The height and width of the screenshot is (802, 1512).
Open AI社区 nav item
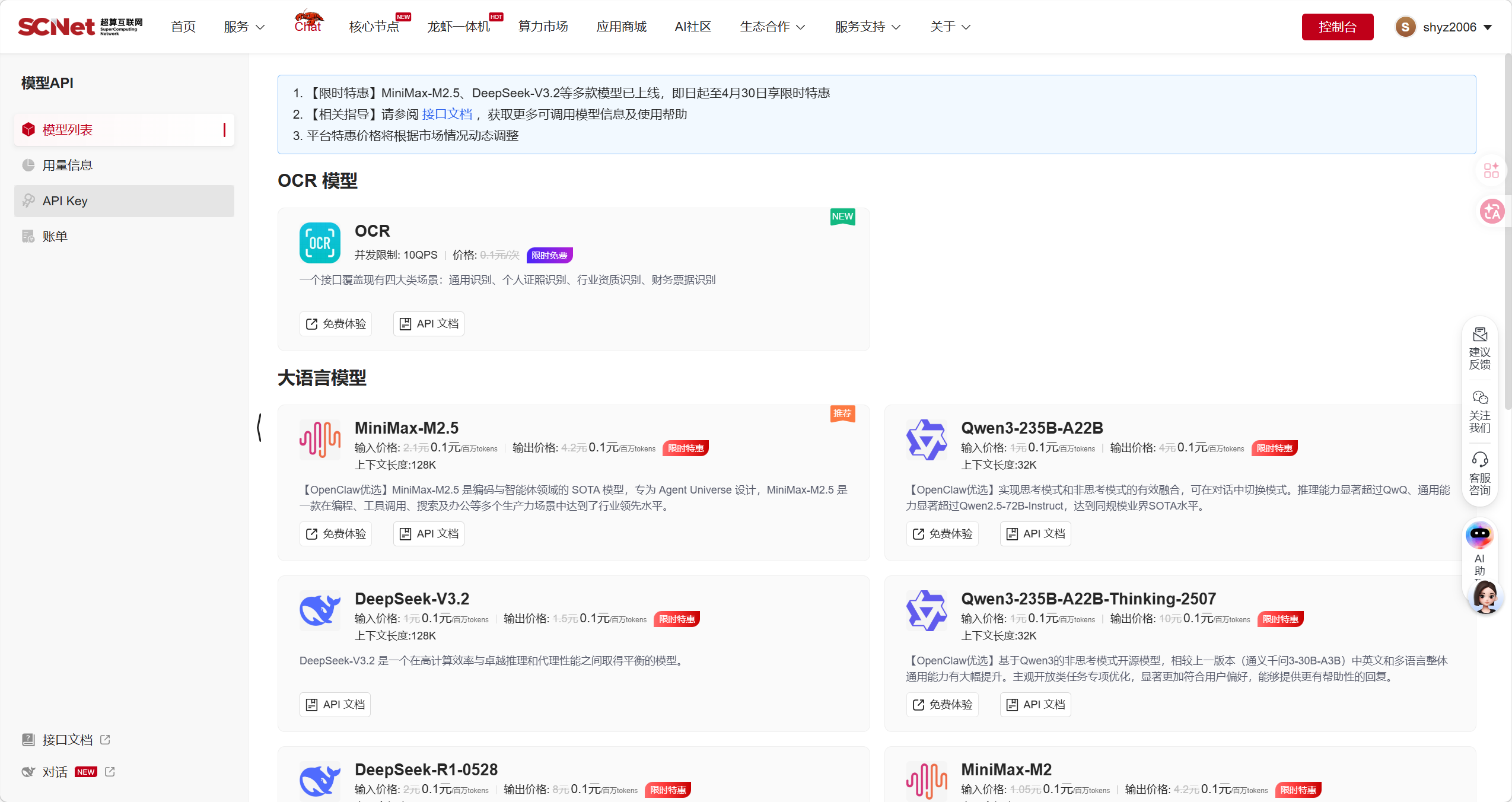click(693, 27)
